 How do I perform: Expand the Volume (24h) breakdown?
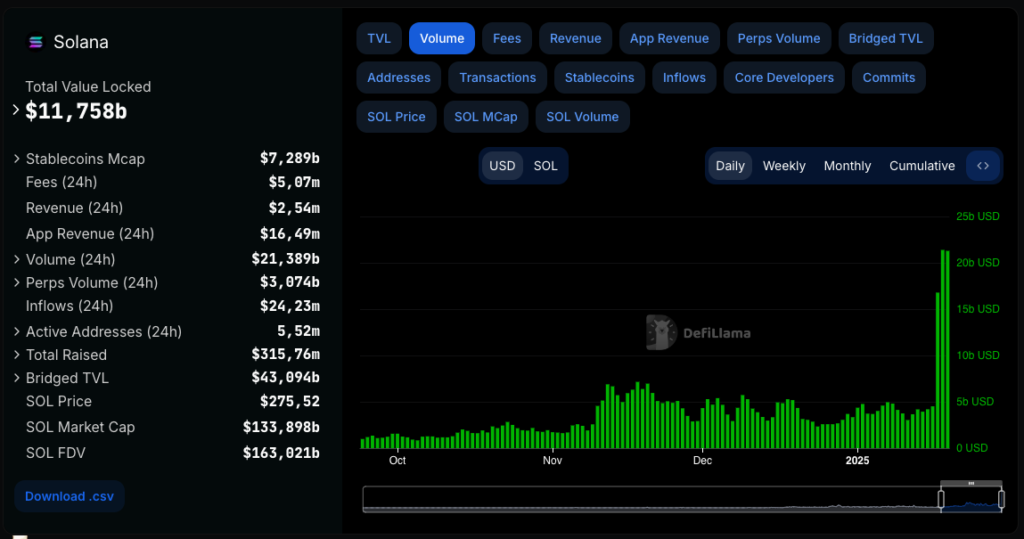pyautogui.click(x=17, y=259)
